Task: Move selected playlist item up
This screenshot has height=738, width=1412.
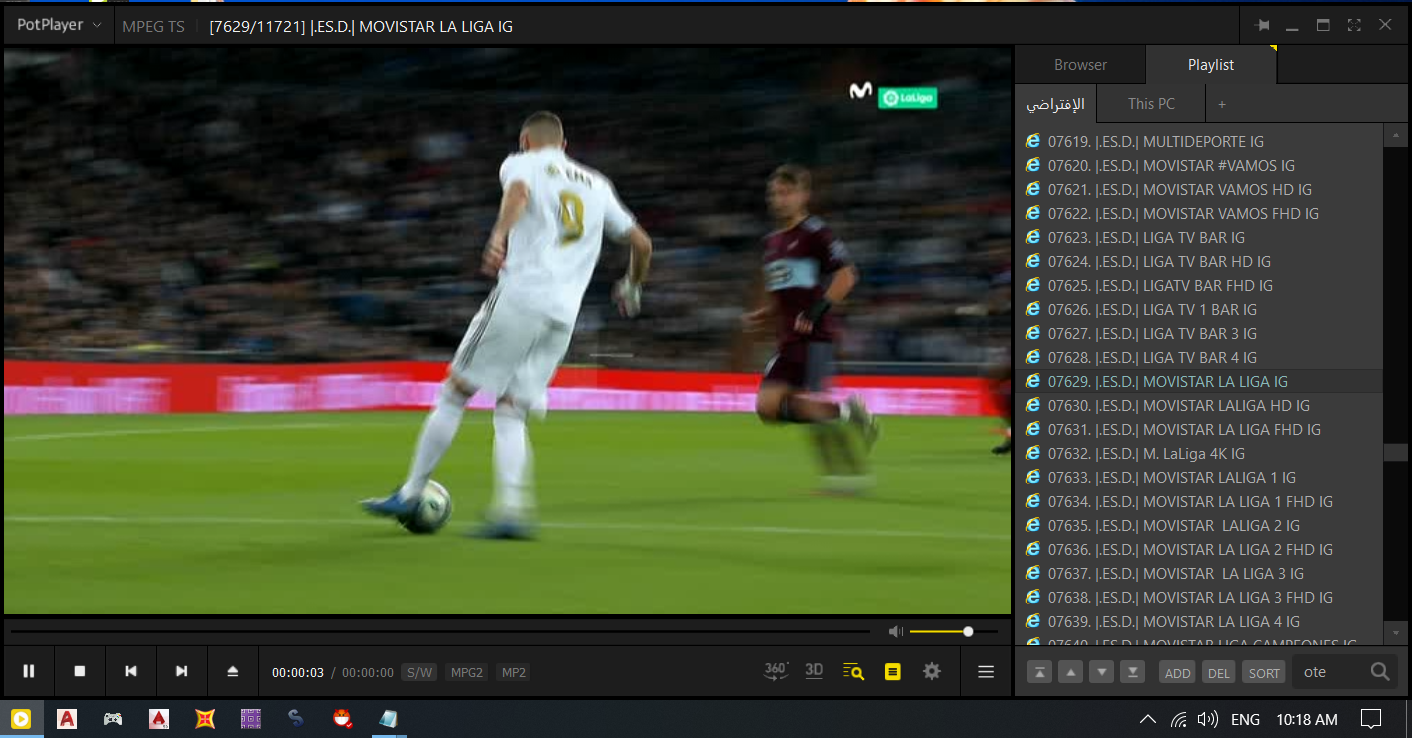Action: click(1071, 673)
